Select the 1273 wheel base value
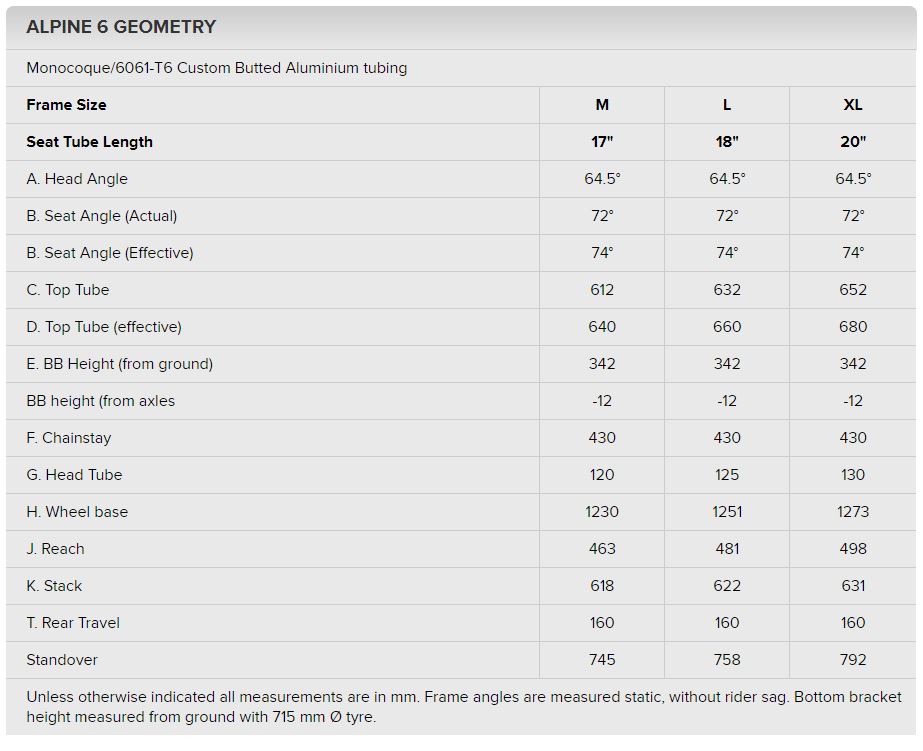The width and height of the screenshot is (923, 751). (x=853, y=512)
